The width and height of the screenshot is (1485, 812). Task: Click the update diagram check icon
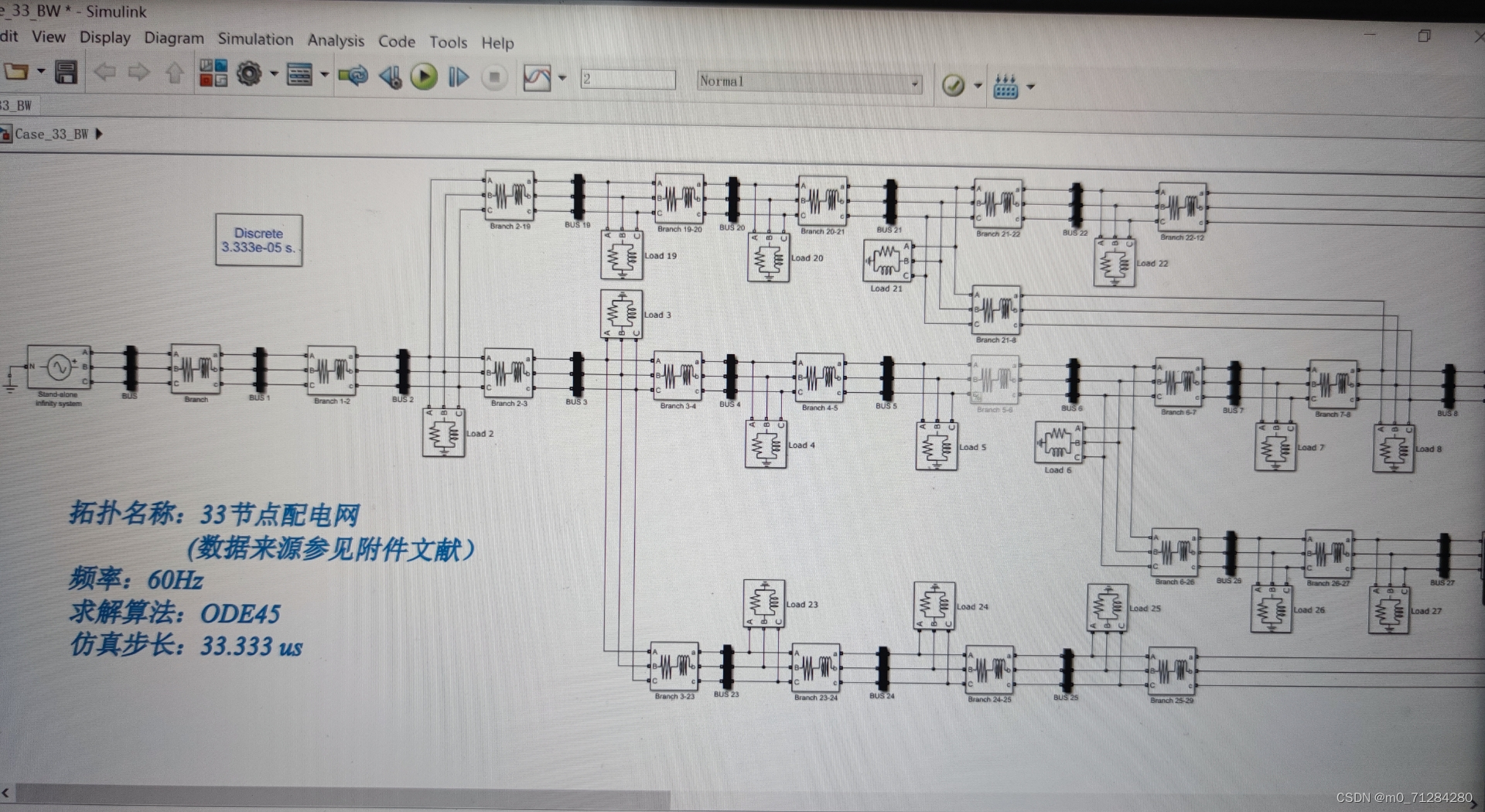tap(953, 85)
